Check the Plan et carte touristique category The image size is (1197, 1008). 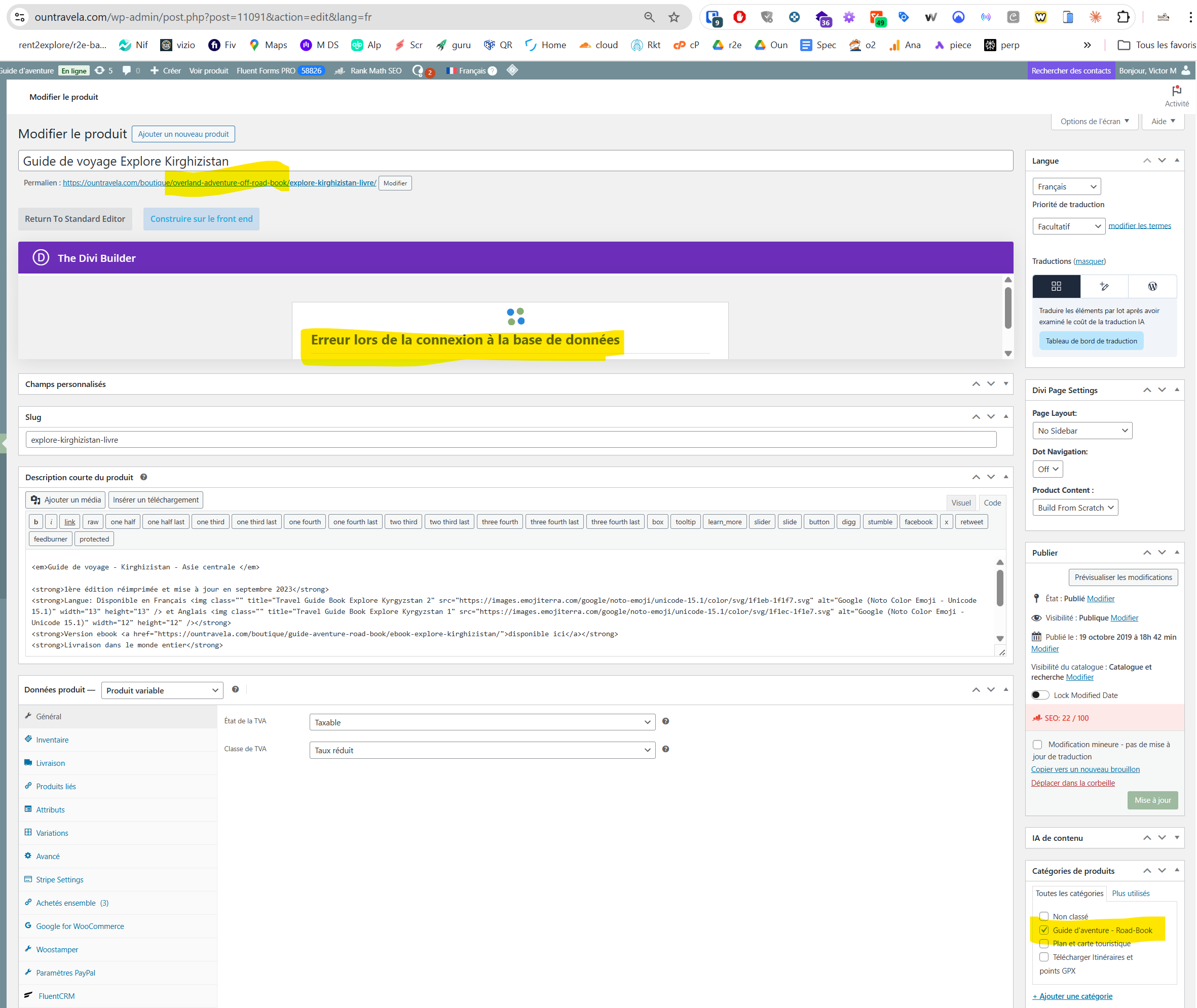pos(1044,944)
